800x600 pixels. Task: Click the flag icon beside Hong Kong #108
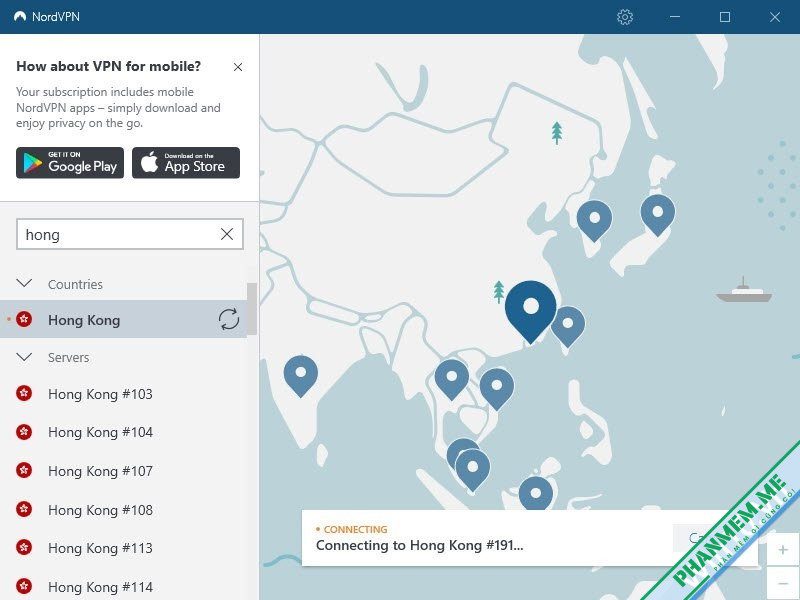tap(24, 509)
